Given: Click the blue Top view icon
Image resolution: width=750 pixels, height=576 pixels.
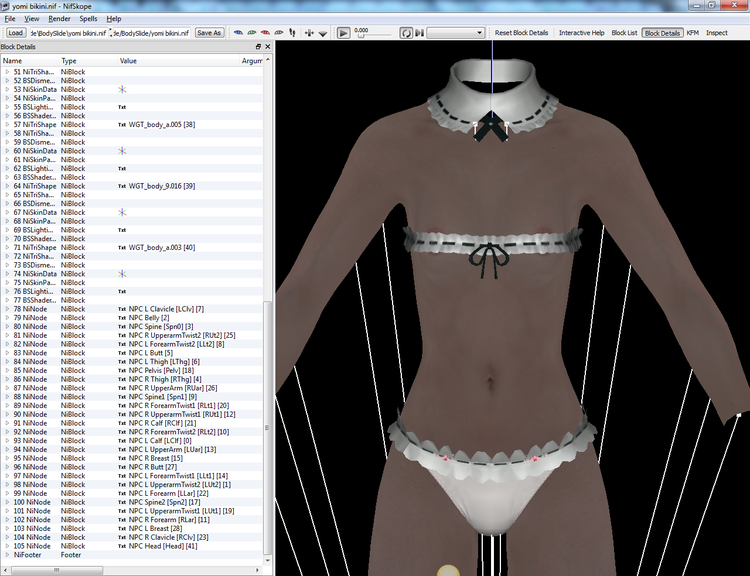Looking at the screenshot, I should tap(238, 33).
